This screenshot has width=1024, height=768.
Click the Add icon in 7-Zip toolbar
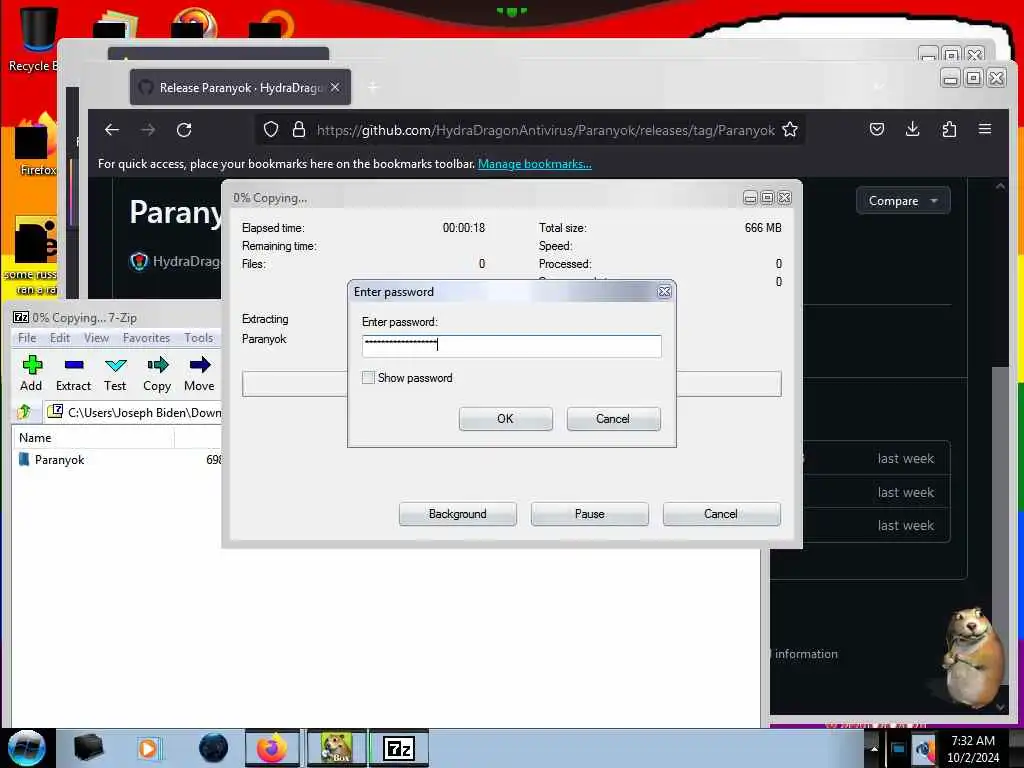point(31,364)
